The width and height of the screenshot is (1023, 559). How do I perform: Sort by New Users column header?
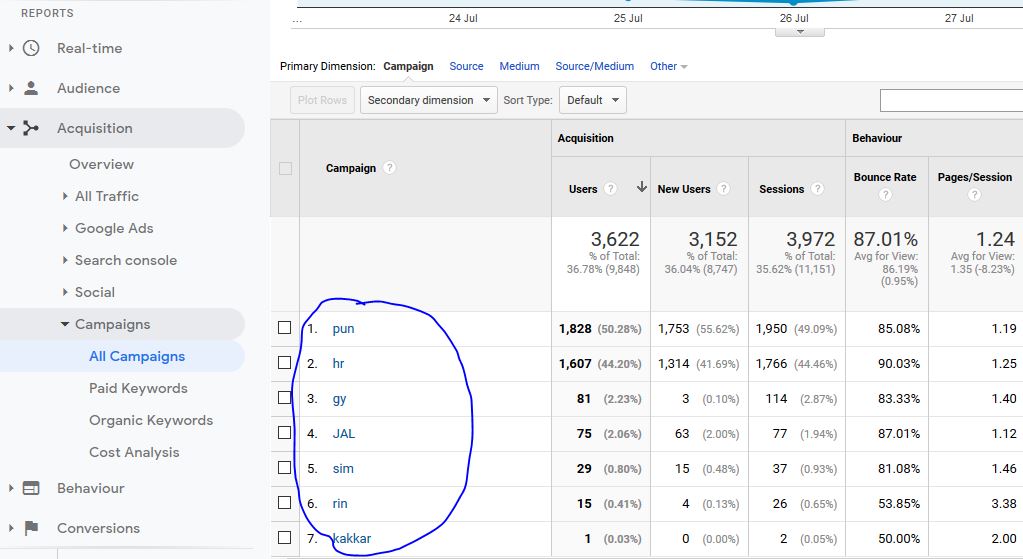684,189
